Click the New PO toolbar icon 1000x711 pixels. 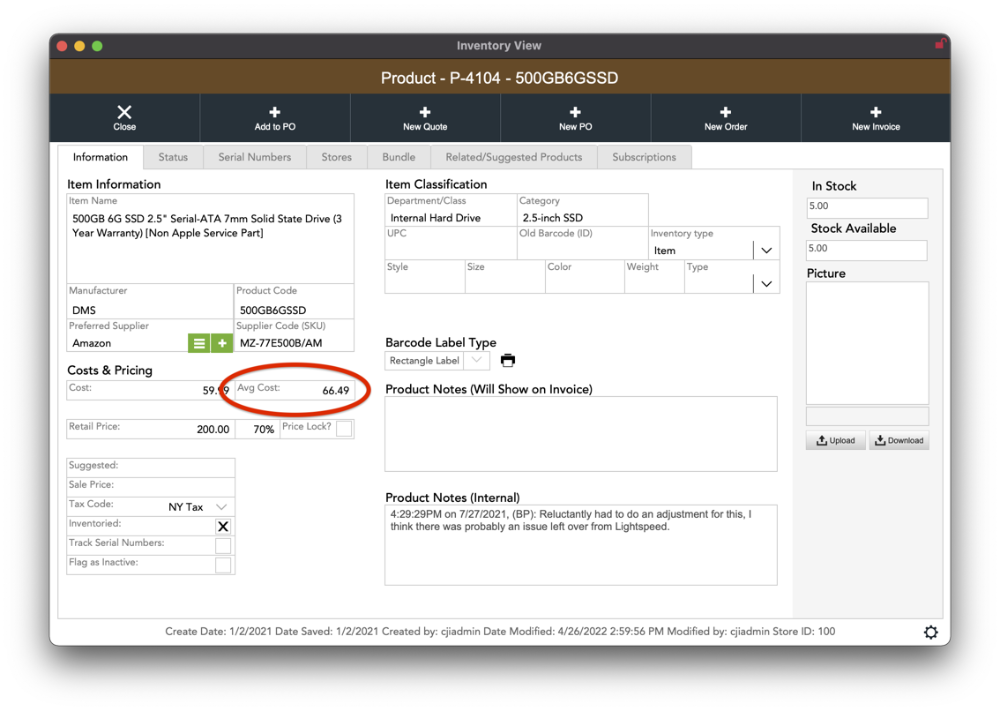click(575, 113)
